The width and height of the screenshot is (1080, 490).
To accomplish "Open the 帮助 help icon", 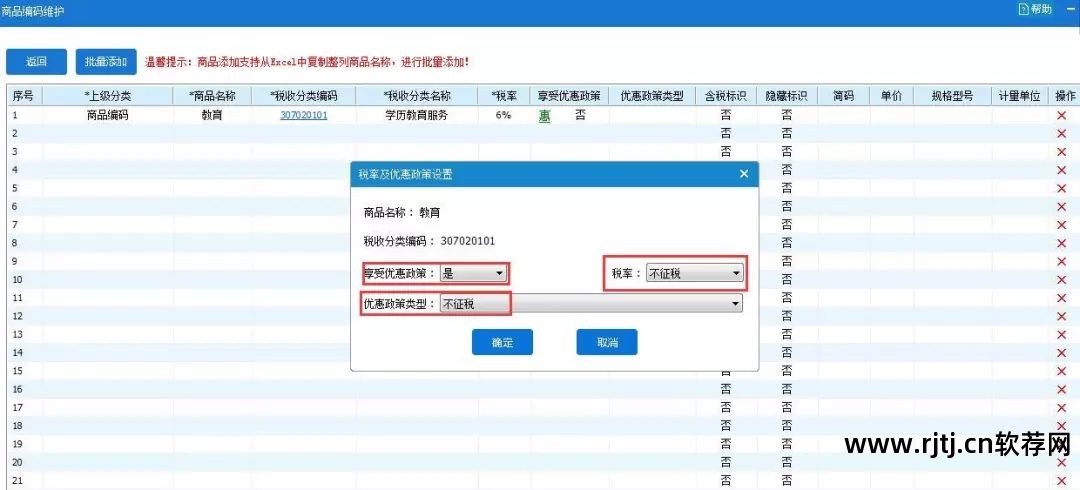I will (x=1035, y=9).
